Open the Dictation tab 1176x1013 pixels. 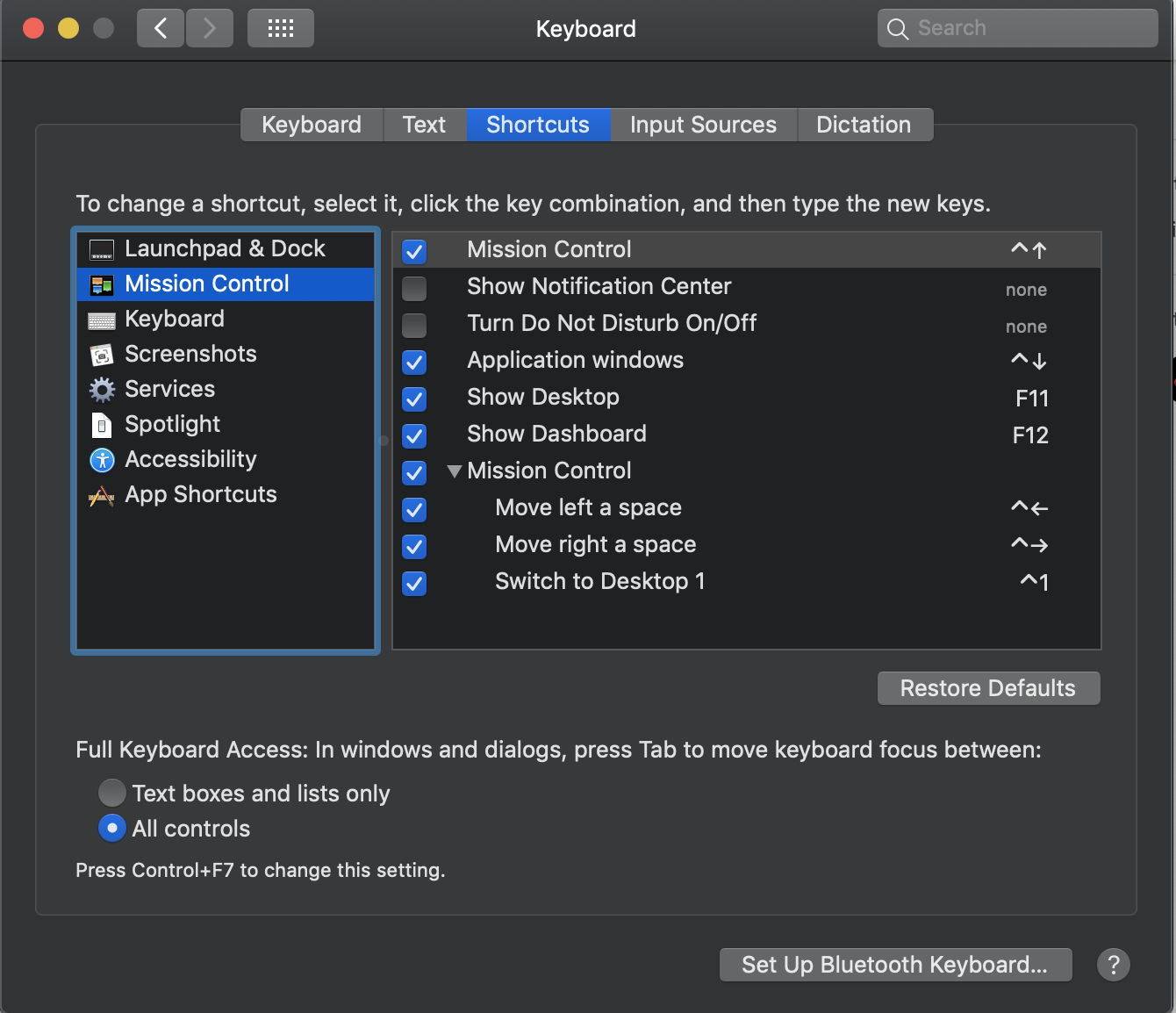(x=864, y=125)
